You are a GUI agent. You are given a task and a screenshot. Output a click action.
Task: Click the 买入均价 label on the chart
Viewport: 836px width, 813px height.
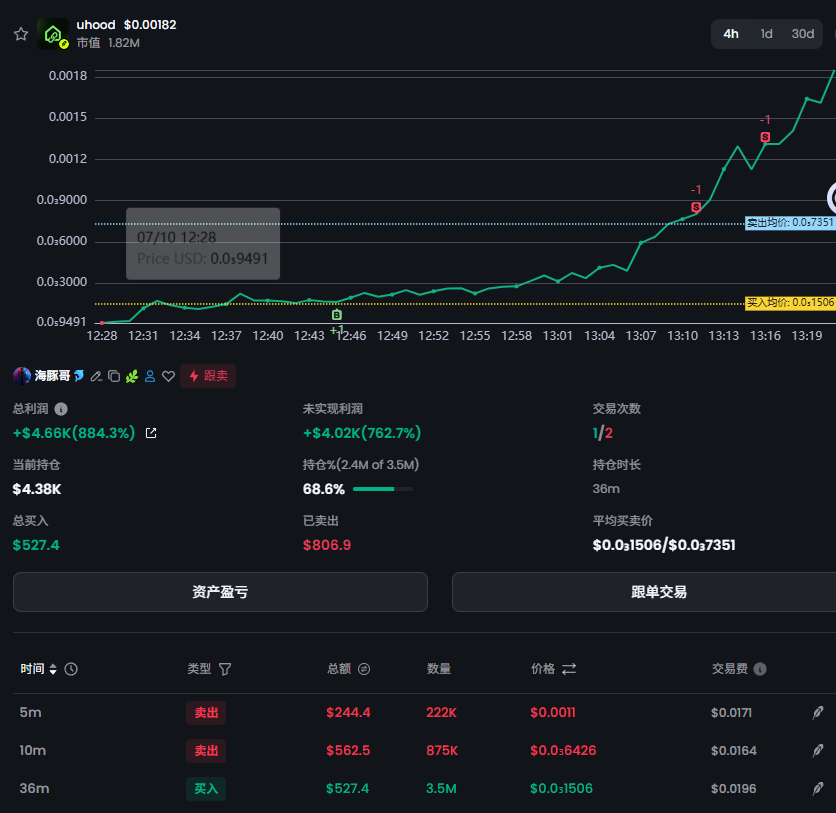coord(790,303)
